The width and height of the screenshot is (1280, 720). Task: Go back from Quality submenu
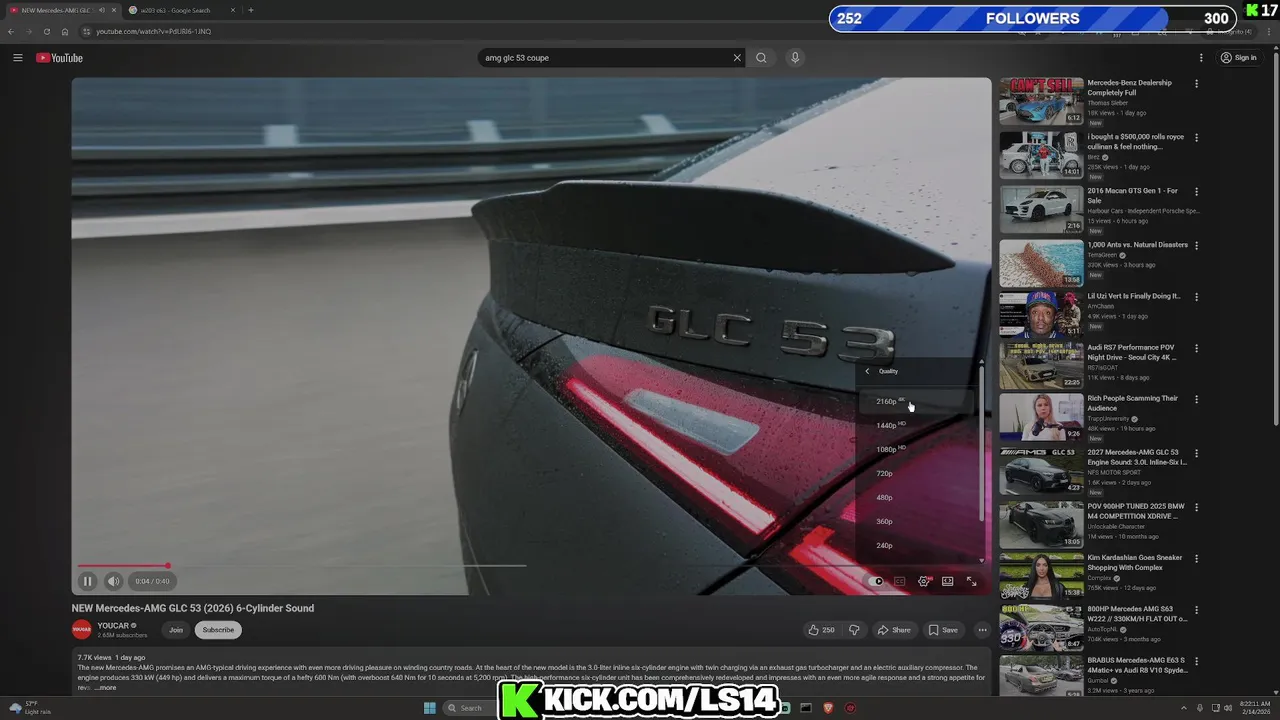[867, 371]
